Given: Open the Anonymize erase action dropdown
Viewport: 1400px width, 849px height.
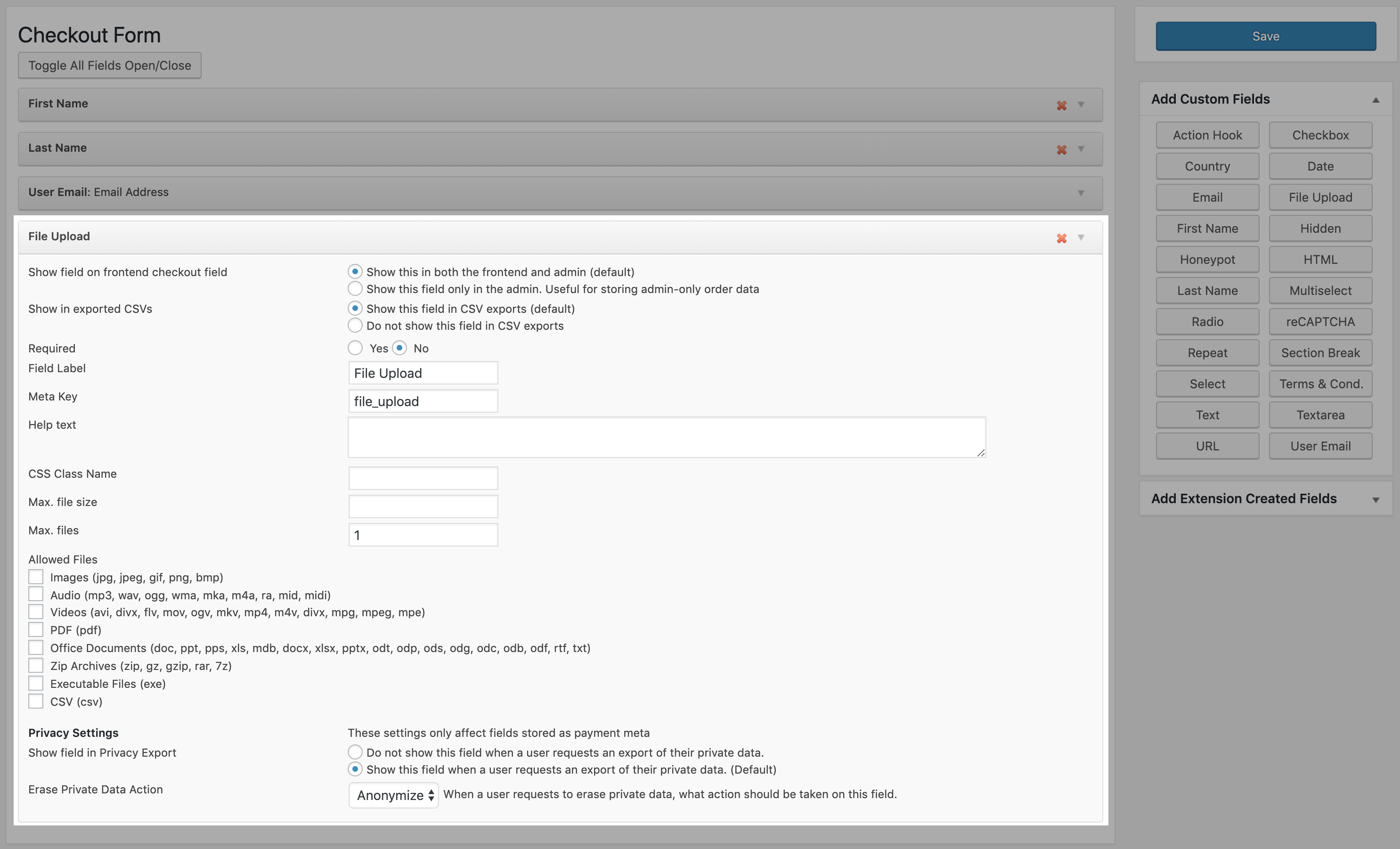Looking at the screenshot, I should point(393,795).
